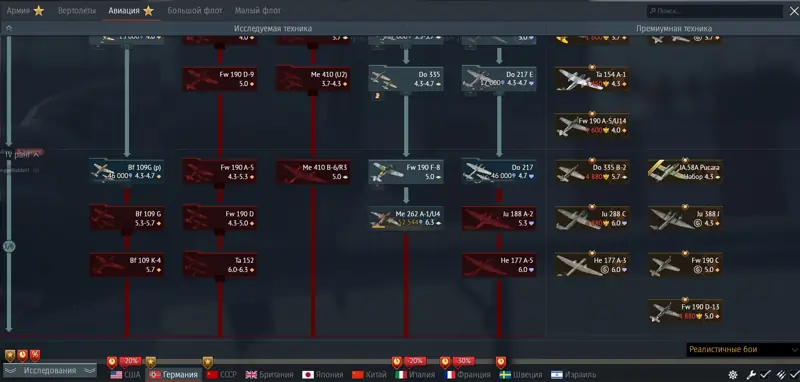Select the СССР nation
800x382 pixels.
coord(221,375)
